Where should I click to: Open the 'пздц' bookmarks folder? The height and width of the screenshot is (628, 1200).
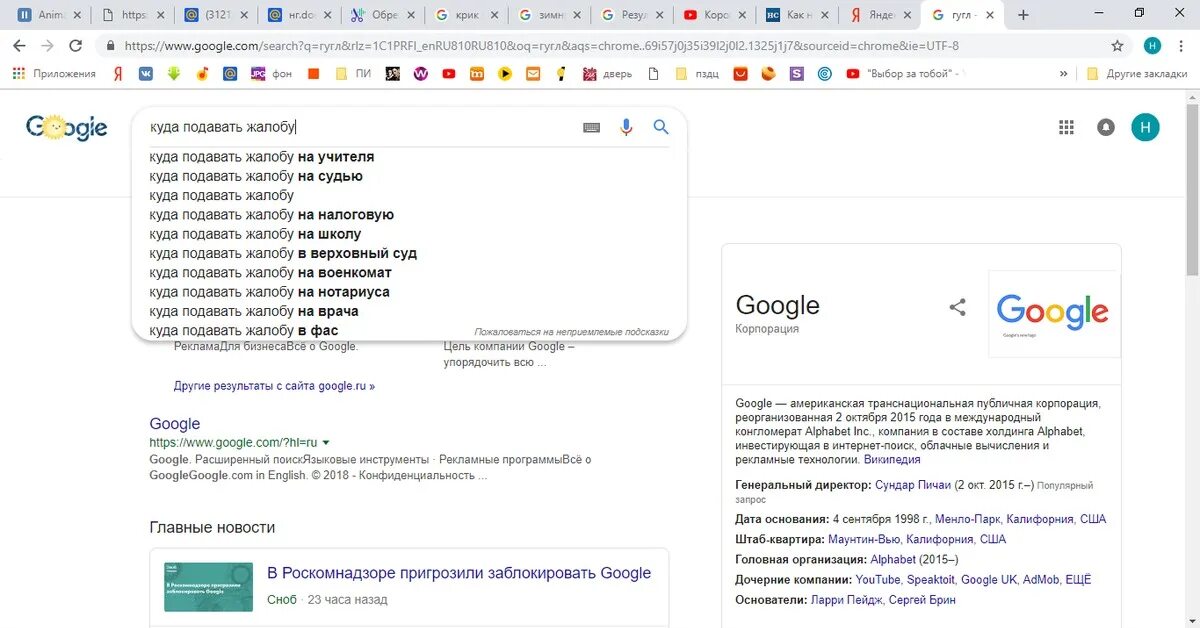697,73
